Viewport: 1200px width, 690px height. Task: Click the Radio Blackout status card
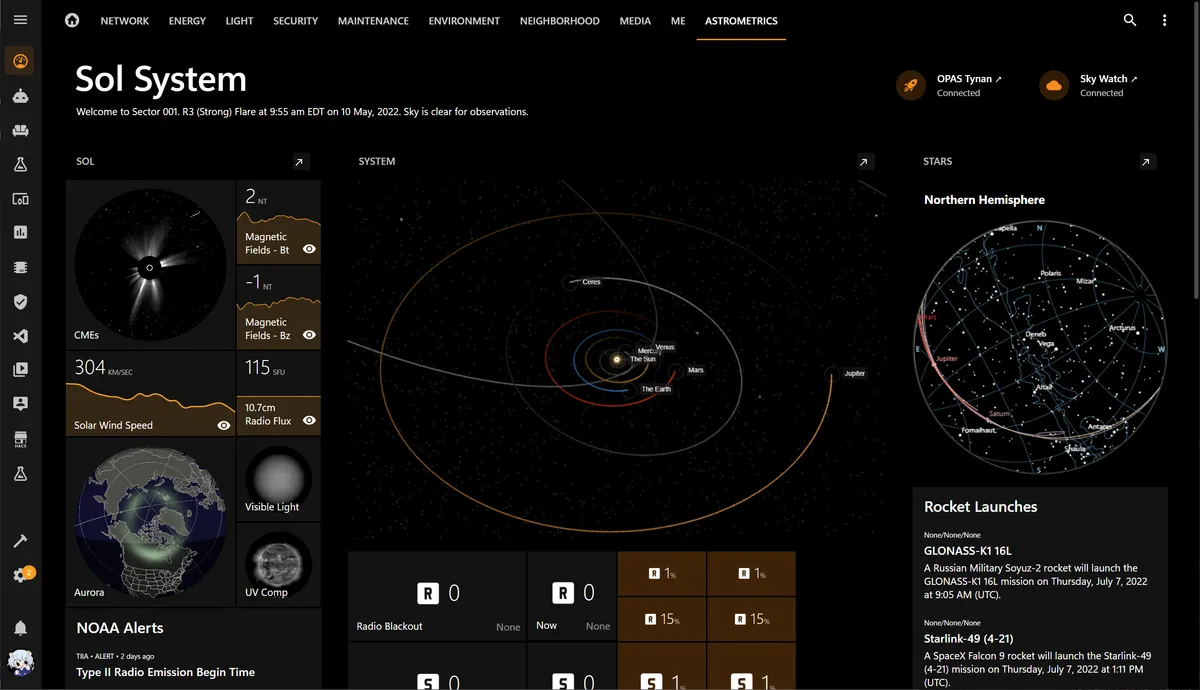[x=437, y=594]
